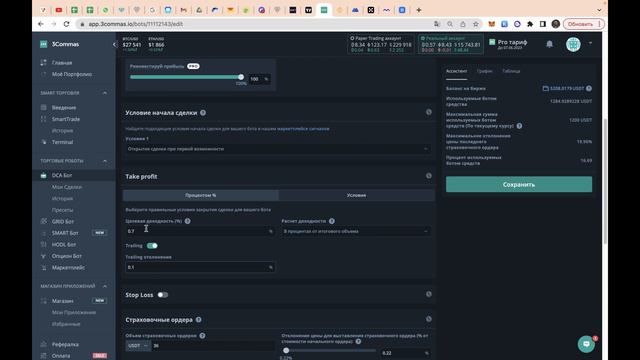Open История under SmartTrade
This screenshot has width=640, height=360.
[x=62, y=131]
